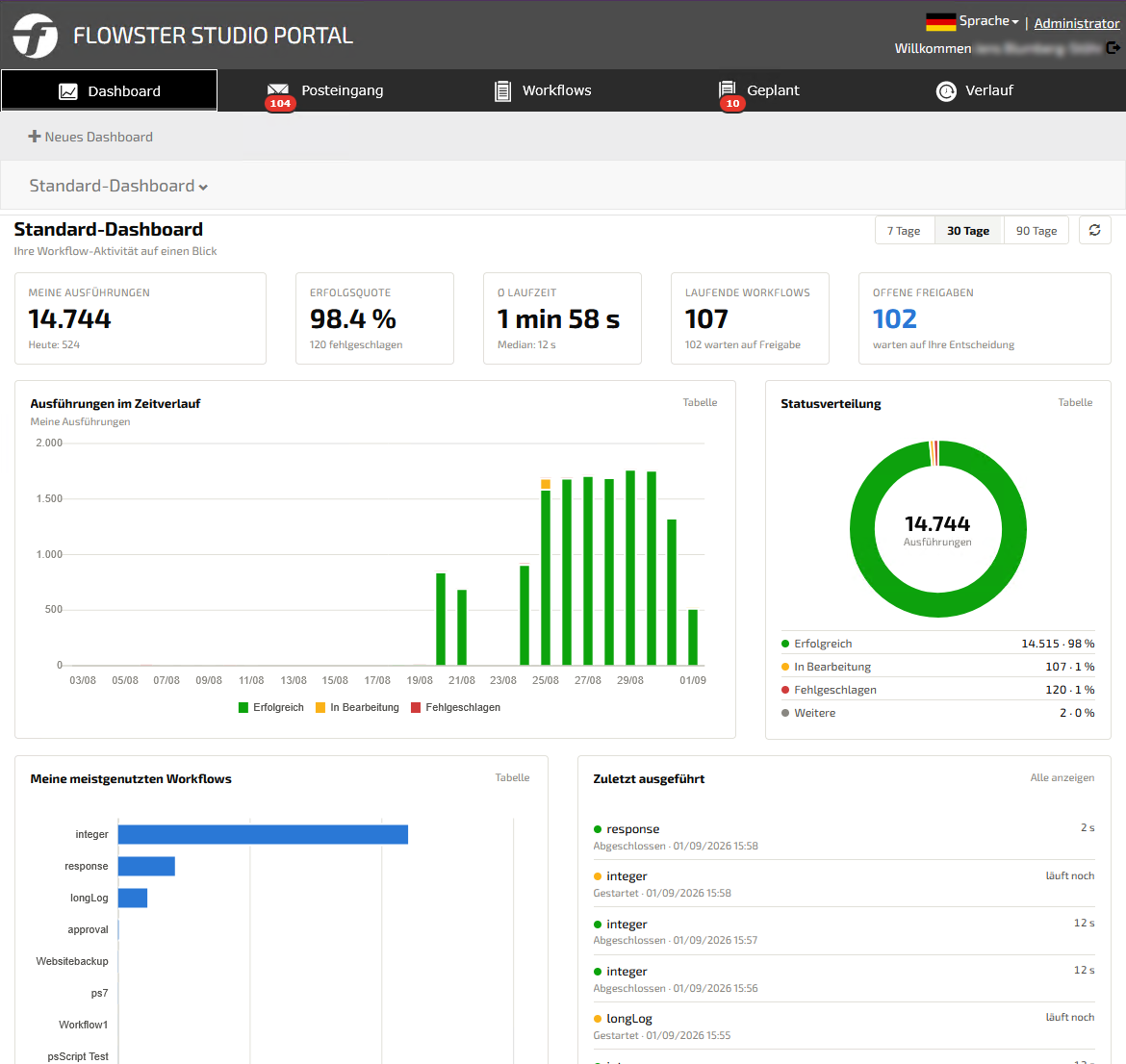Click the Laufzeit 1 min 58 s card
This screenshot has width=1126, height=1064.
(562, 318)
